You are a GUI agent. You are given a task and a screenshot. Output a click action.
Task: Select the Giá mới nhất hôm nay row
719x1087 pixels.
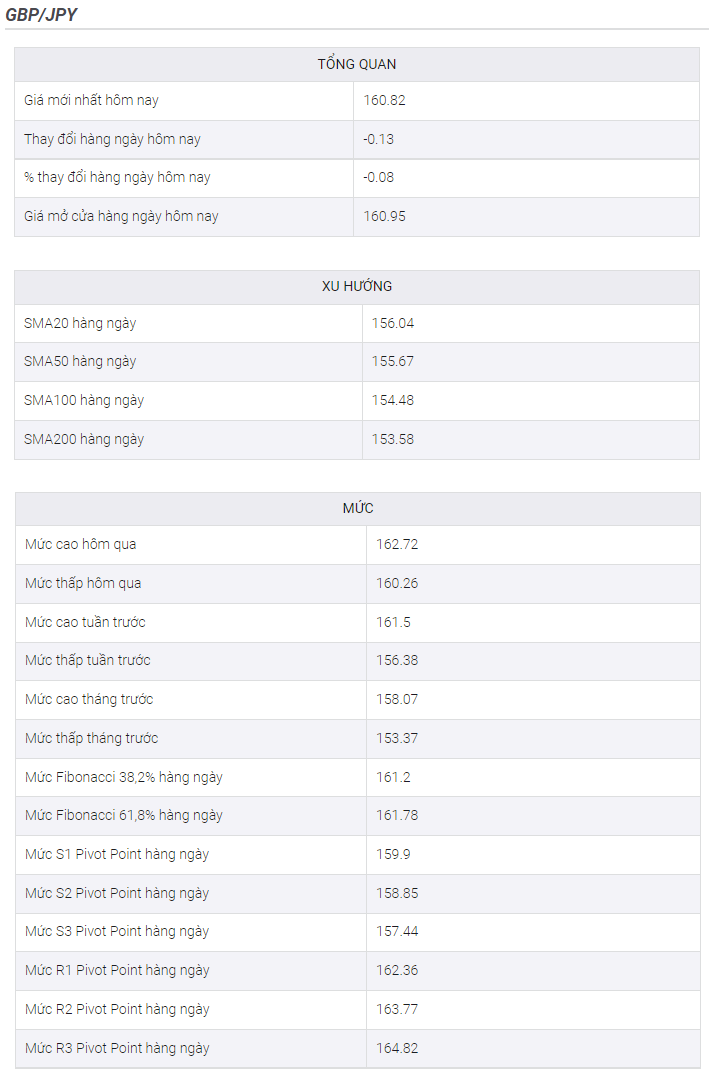click(357, 101)
